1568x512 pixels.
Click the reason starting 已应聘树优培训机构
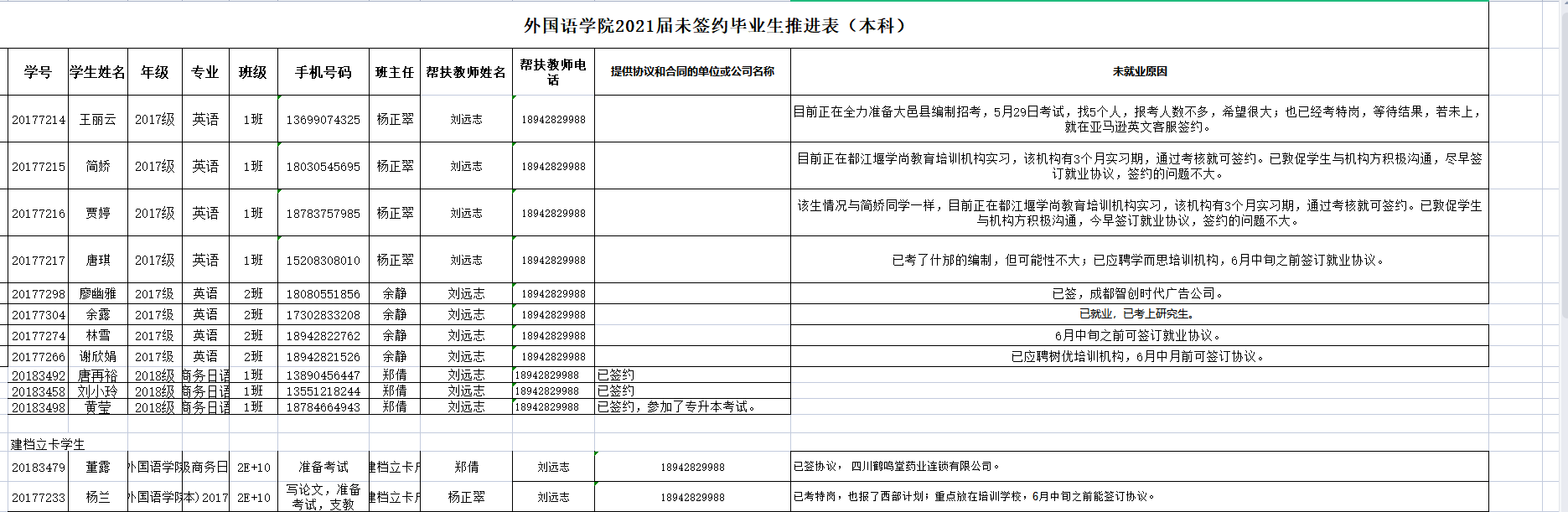click(1140, 356)
